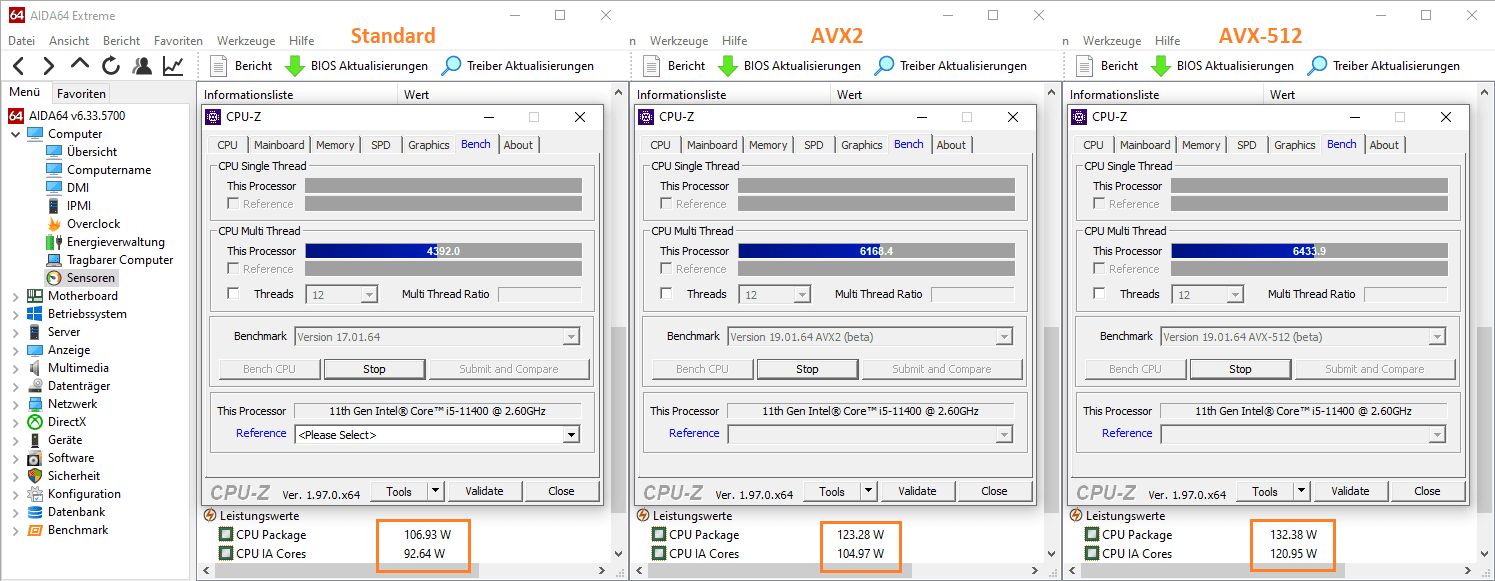Select Übersicht in the Computer tree
Screen dimensions: 1495x581
pos(92,152)
